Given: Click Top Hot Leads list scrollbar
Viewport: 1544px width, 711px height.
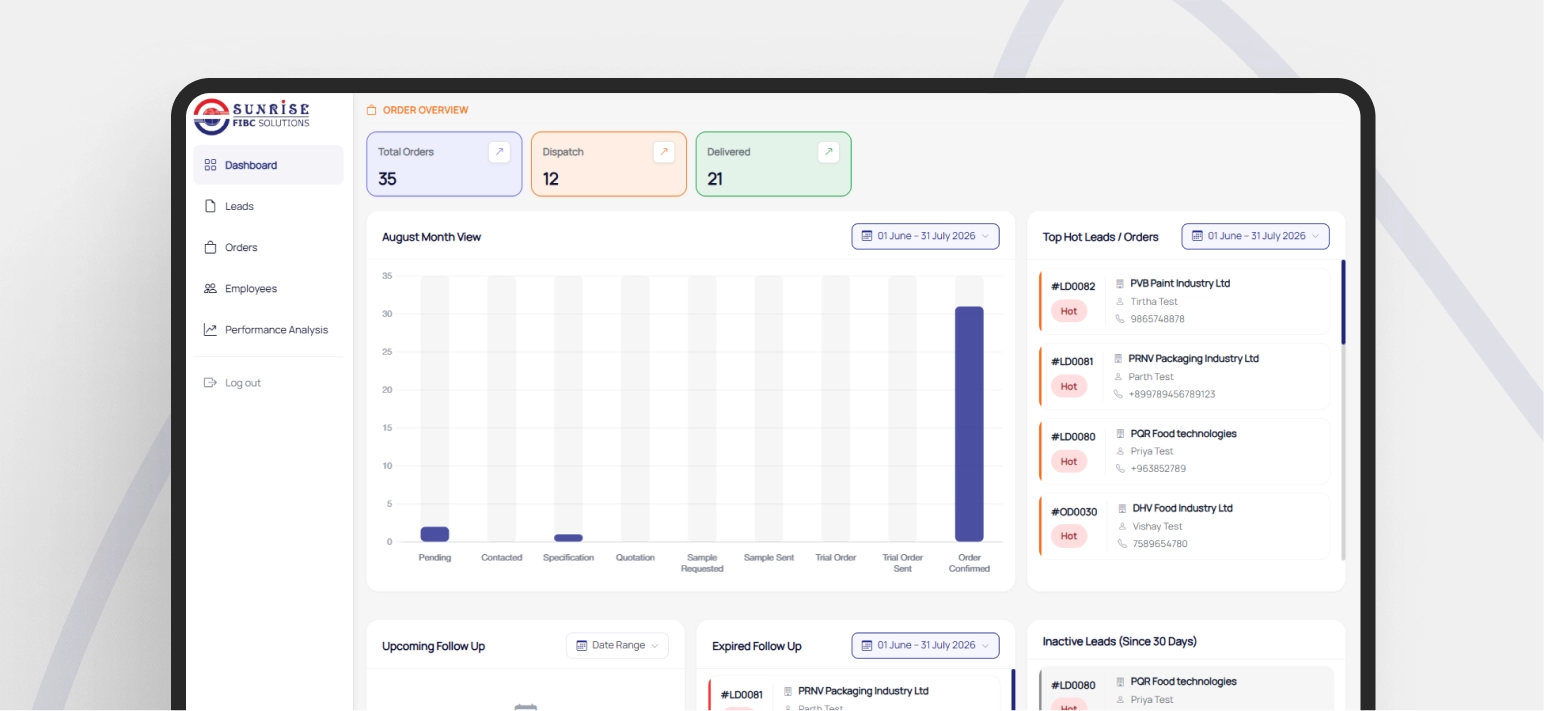Looking at the screenshot, I should [x=1343, y=302].
